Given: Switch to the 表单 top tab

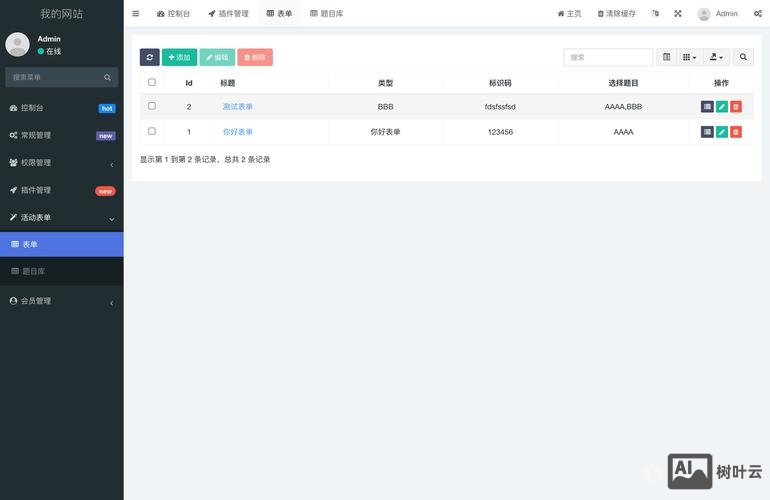Looking at the screenshot, I should 279,14.
